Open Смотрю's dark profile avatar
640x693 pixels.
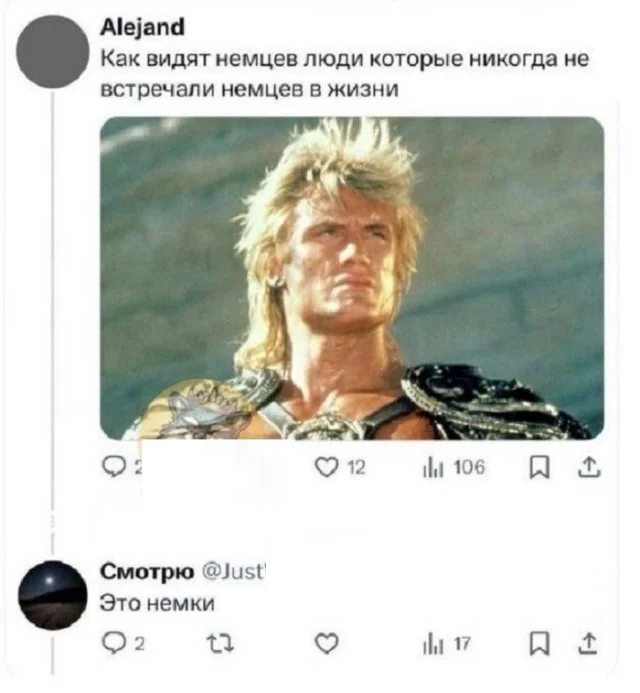click(x=53, y=595)
